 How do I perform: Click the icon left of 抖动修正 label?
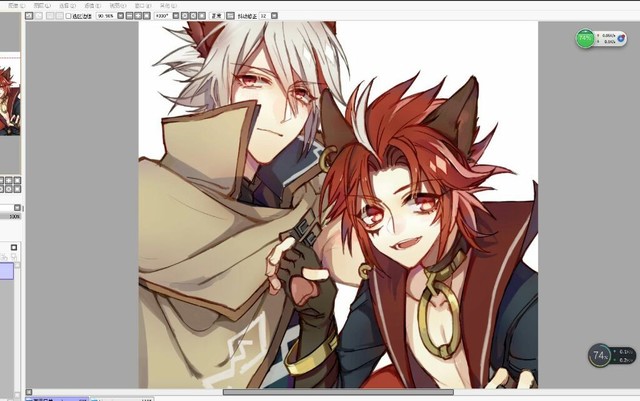[x=231, y=16]
